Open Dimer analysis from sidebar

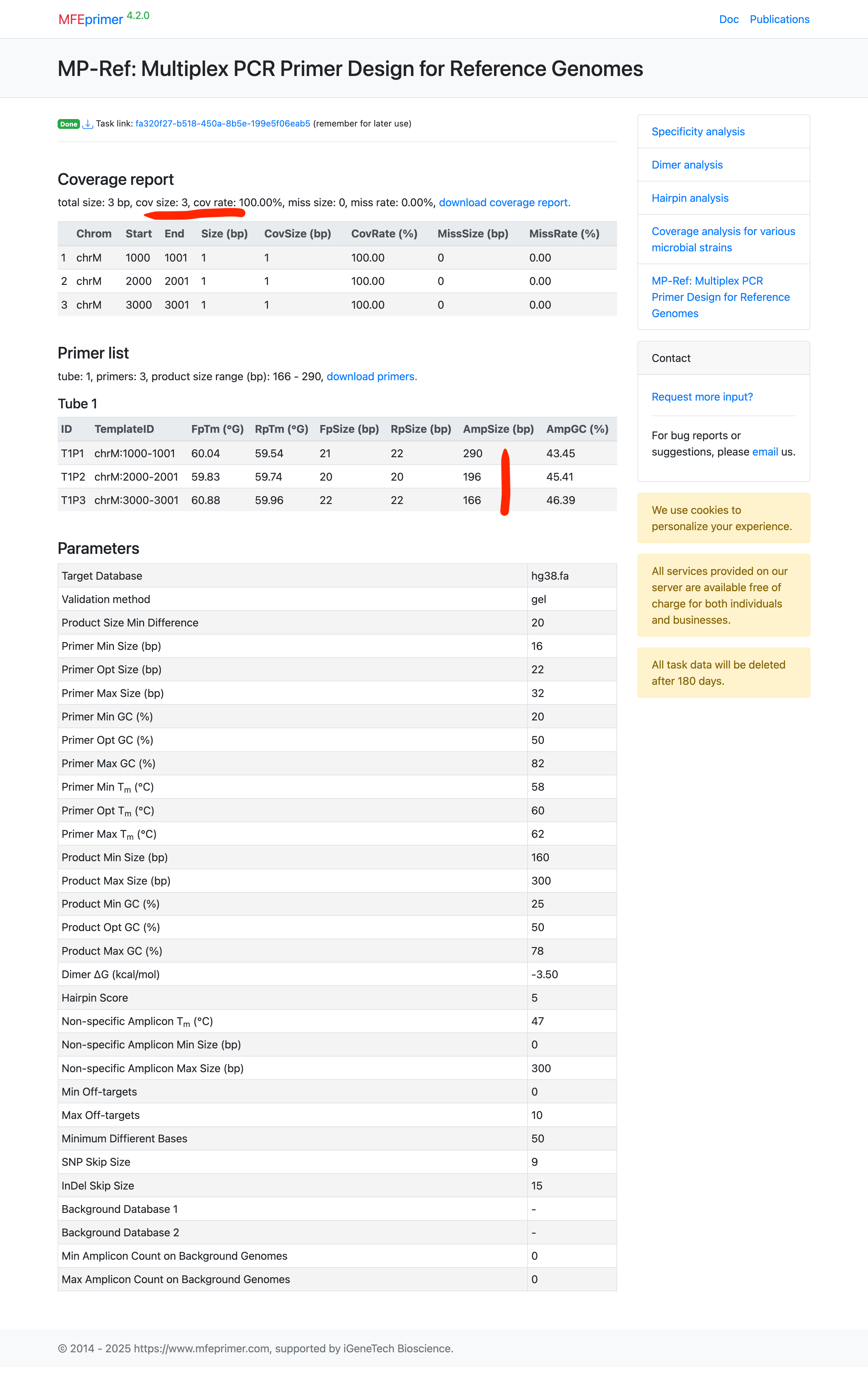(x=687, y=165)
